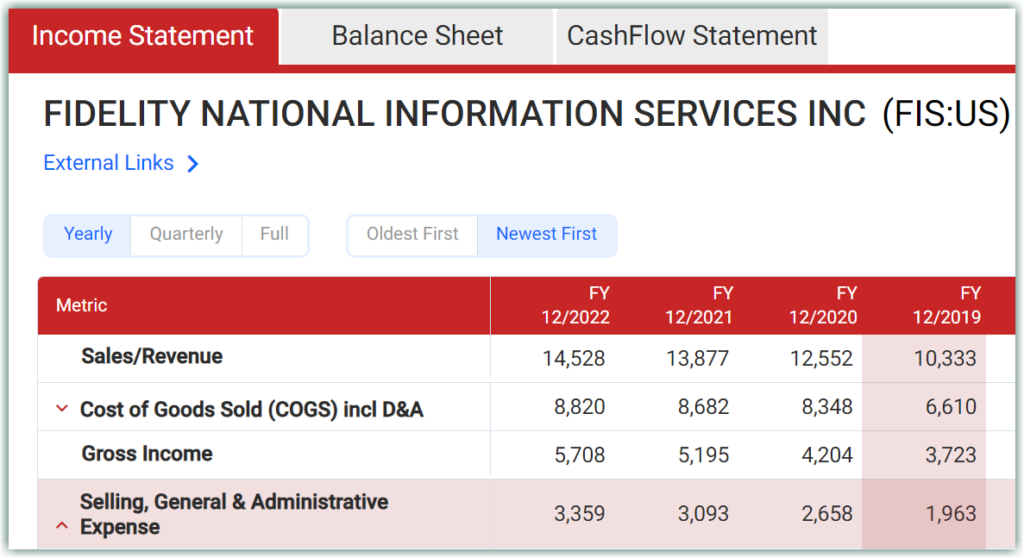The width and height of the screenshot is (1024, 558).
Task: Click Gross Income value 4,204
Action: point(827,455)
